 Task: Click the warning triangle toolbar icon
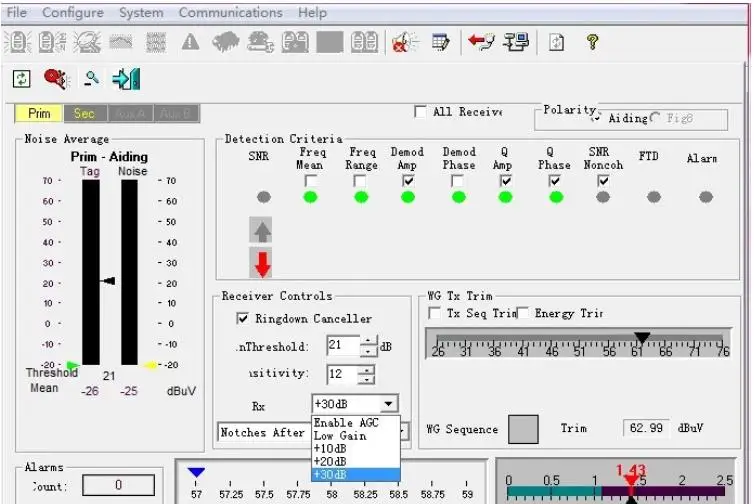coord(190,42)
